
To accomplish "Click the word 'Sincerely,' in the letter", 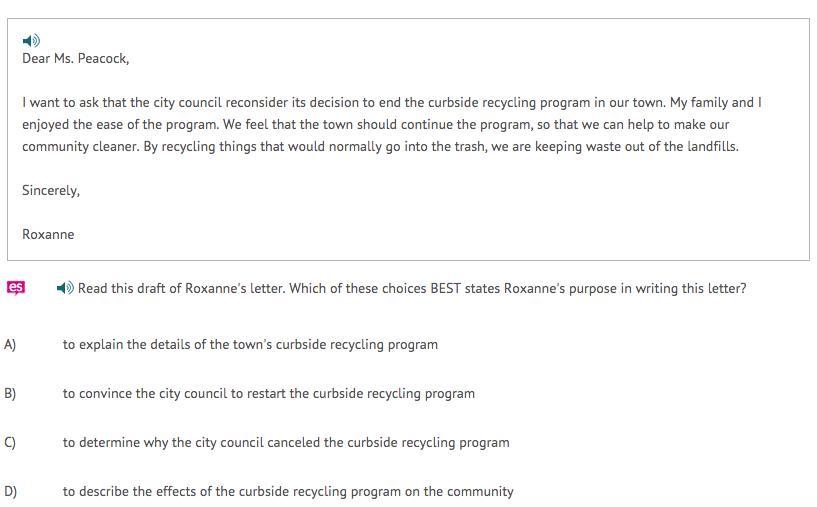I will coord(51,191).
